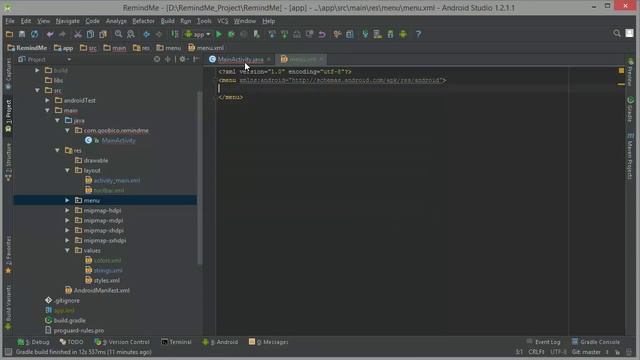Toggle the Terminal tool window
This screenshot has width=640, height=360.
point(176,342)
